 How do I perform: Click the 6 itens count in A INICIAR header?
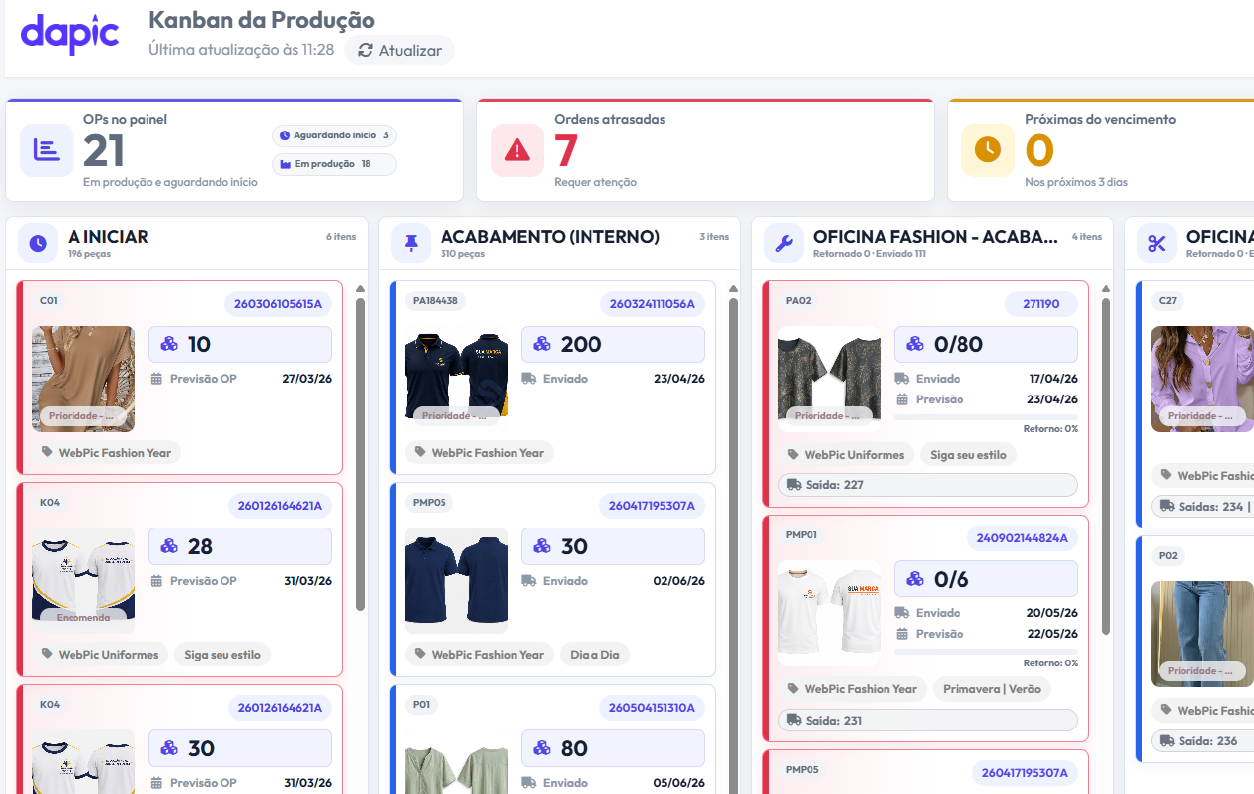point(341,237)
